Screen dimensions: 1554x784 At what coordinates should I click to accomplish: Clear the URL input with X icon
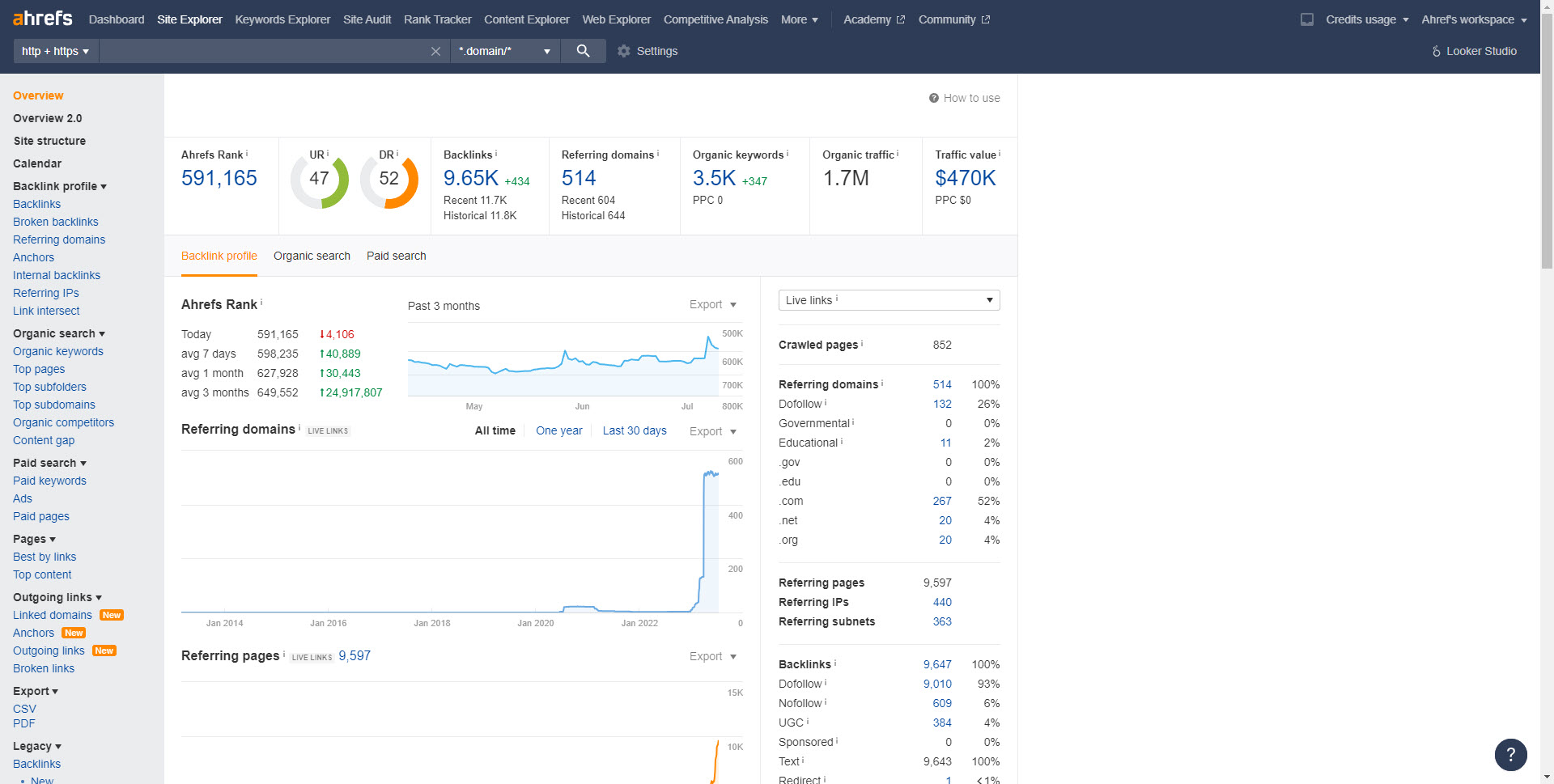435,51
